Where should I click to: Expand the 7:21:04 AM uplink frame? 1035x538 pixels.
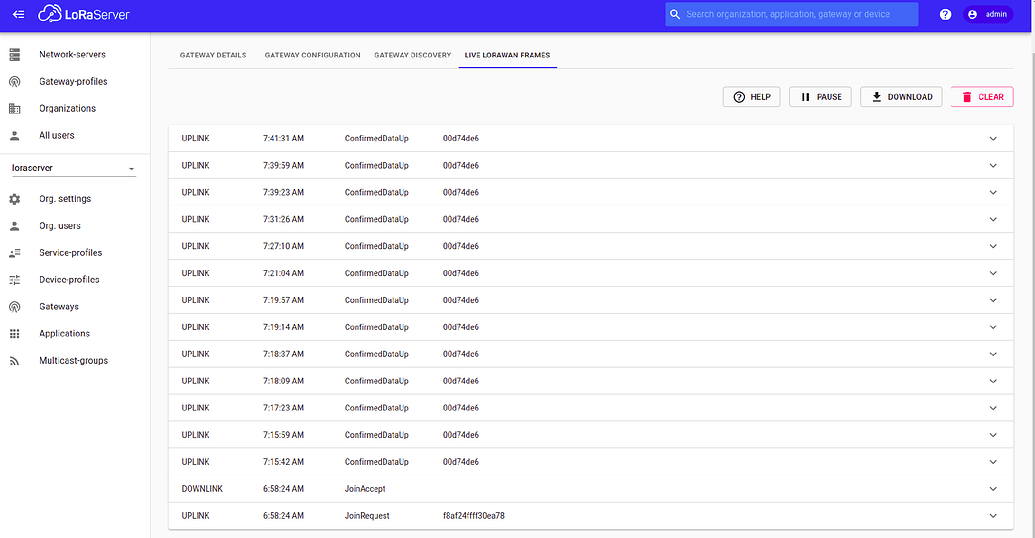tap(993, 273)
